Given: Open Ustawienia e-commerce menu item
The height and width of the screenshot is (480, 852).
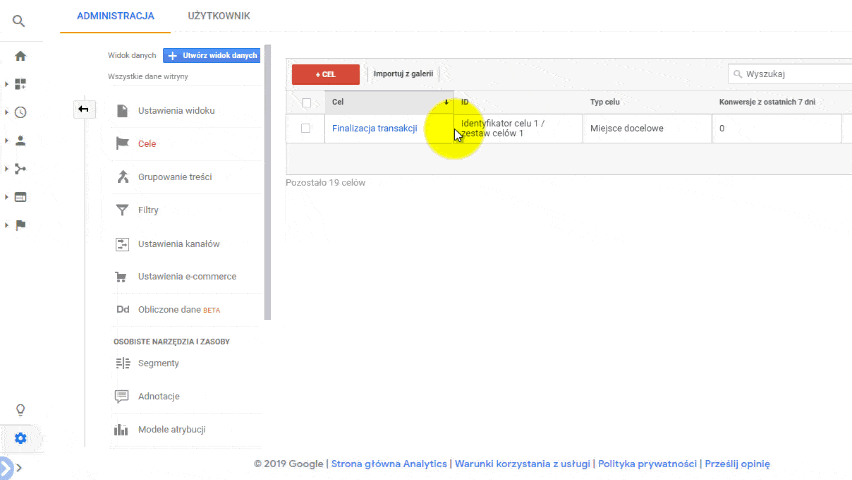Looking at the screenshot, I should point(186,277).
